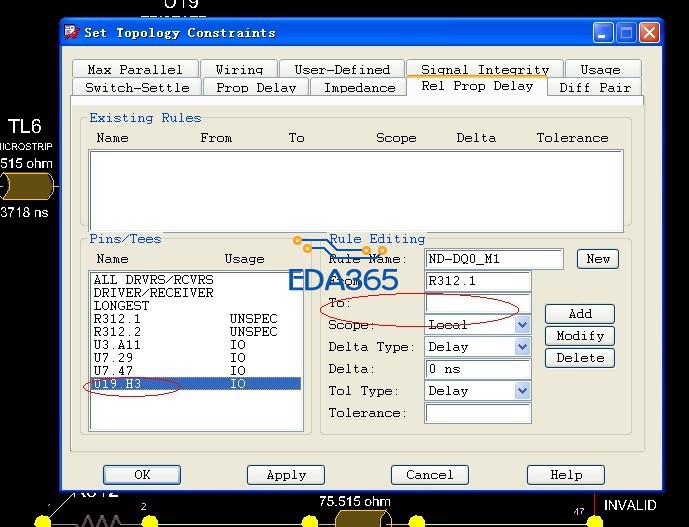This screenshot has width=689, height=527.
Task: Click the Apply button
Action: click(x=286, y=475)
